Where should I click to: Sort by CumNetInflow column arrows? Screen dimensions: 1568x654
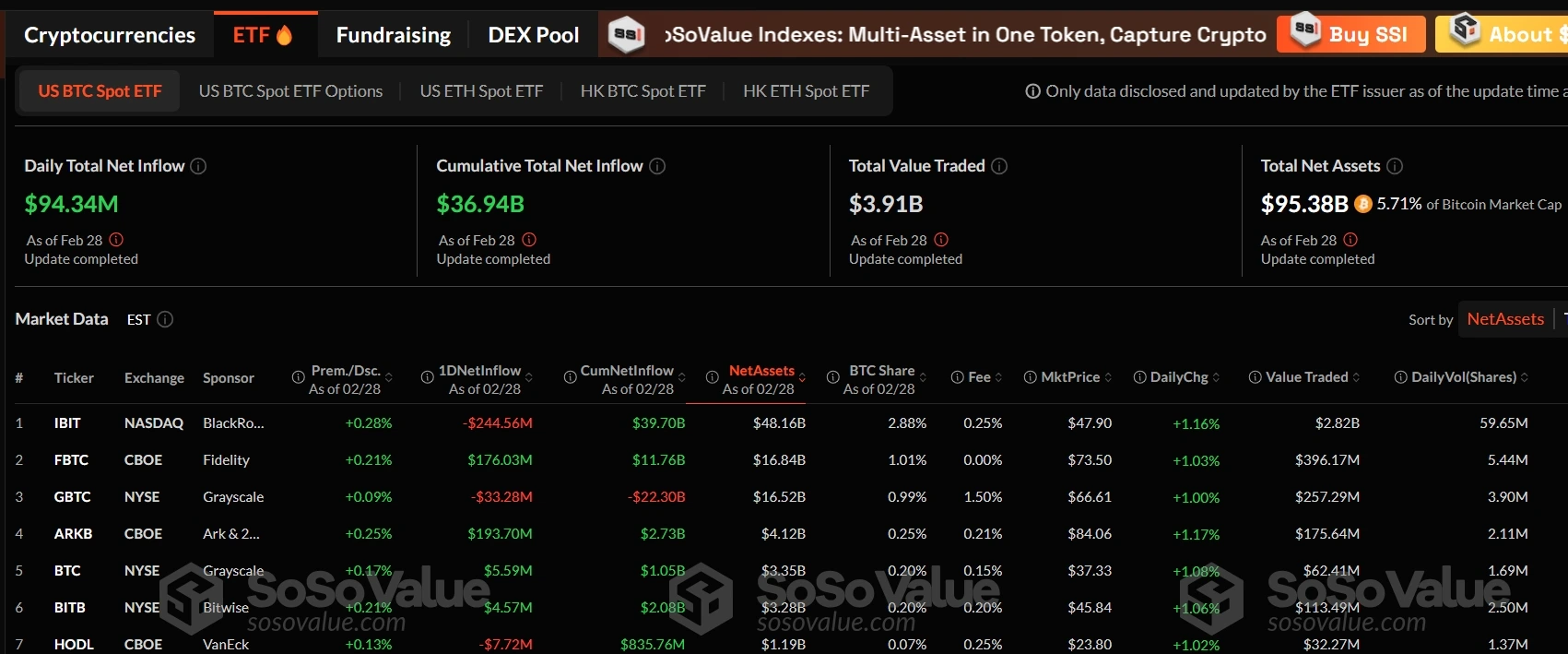coord(682,377)
